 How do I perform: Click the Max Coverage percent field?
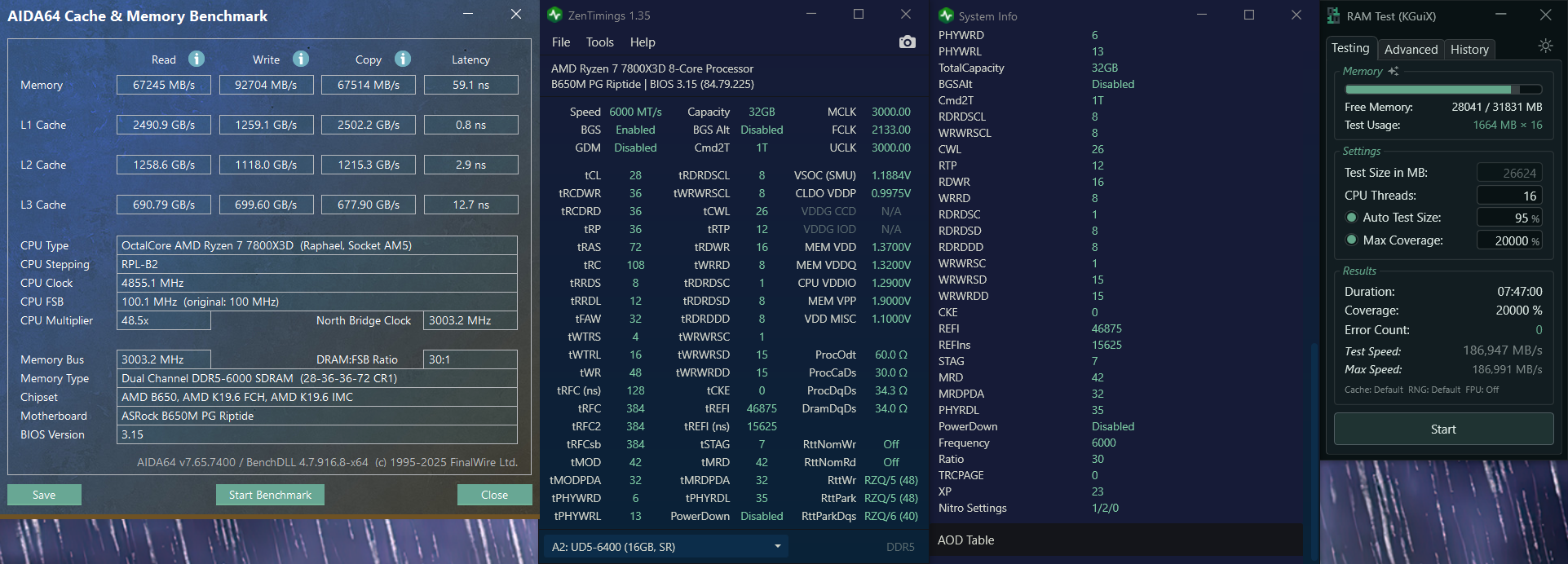(x=1509, y=240)
